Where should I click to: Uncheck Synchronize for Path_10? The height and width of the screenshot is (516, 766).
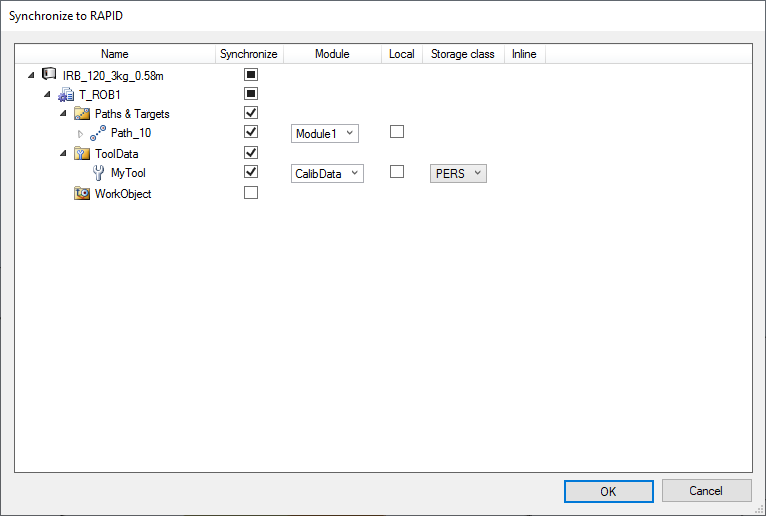251,132
